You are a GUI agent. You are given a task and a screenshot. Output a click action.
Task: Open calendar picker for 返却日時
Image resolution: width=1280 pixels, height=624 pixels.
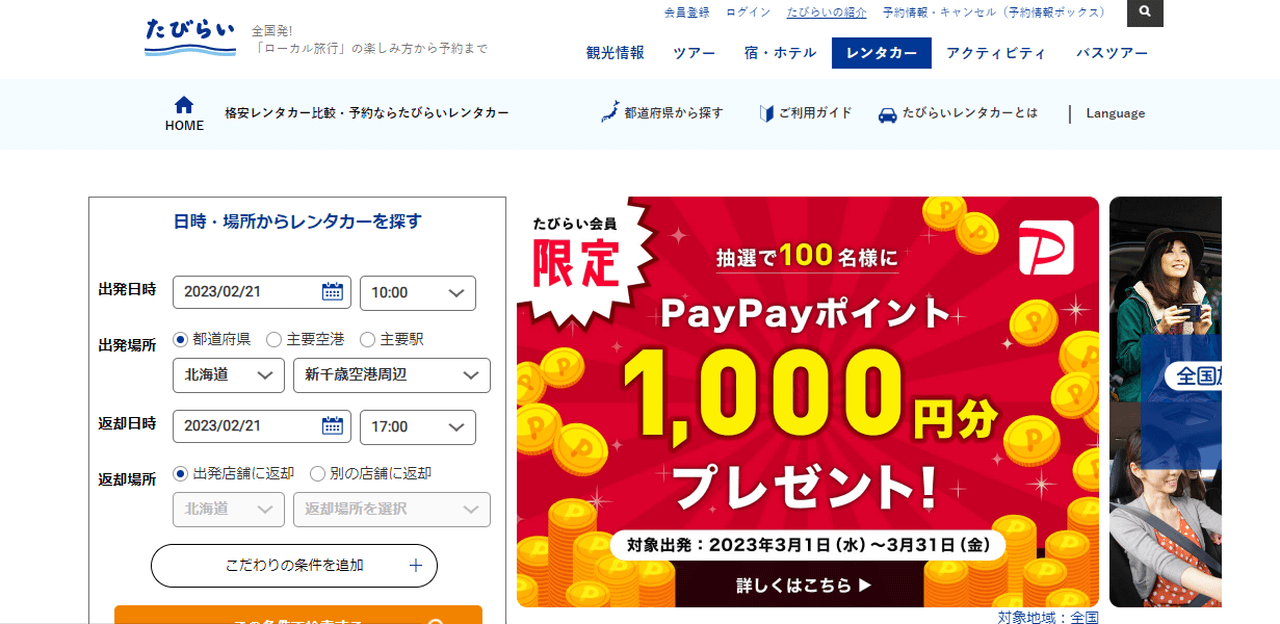(x=332, y=426)
